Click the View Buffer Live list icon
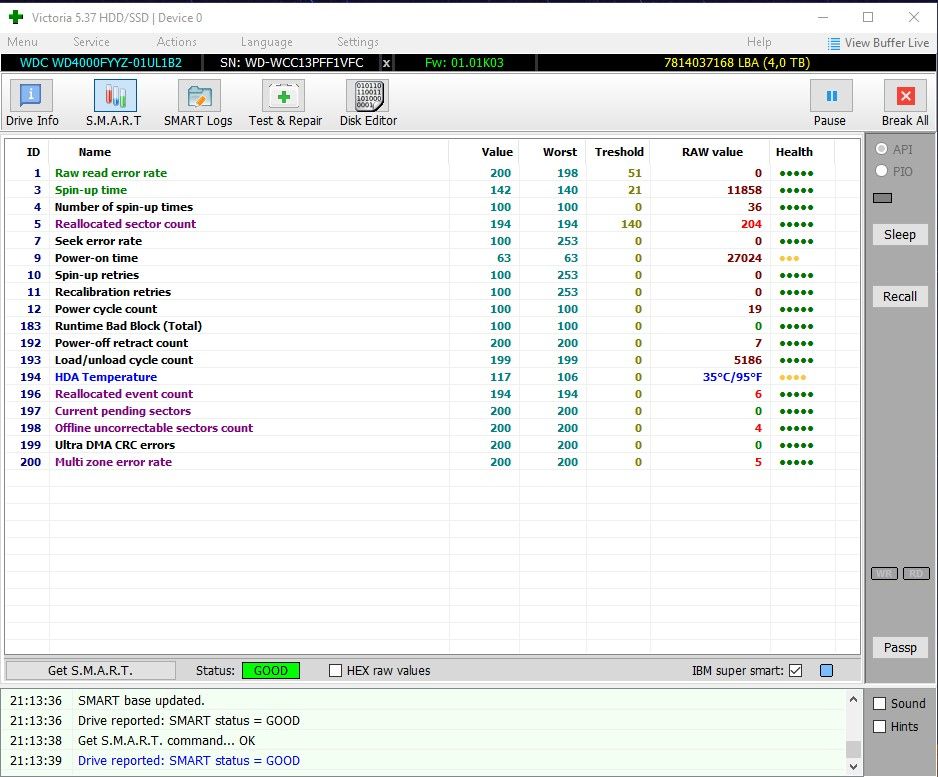938x777 pixels. coord(833,44)
